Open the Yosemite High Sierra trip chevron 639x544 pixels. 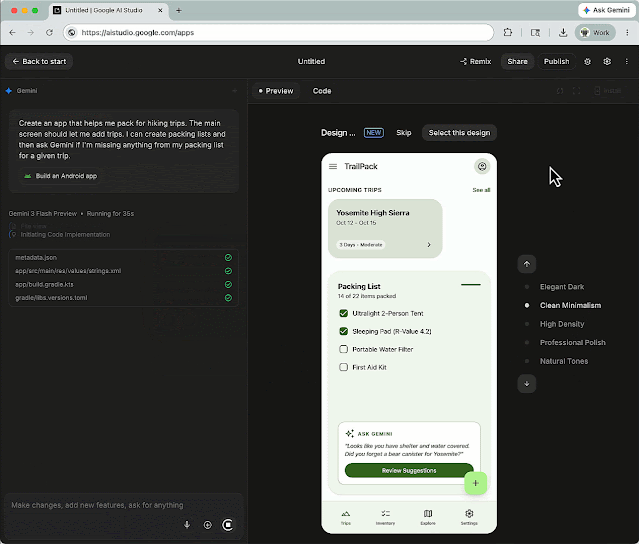click(x=429, y=244)
